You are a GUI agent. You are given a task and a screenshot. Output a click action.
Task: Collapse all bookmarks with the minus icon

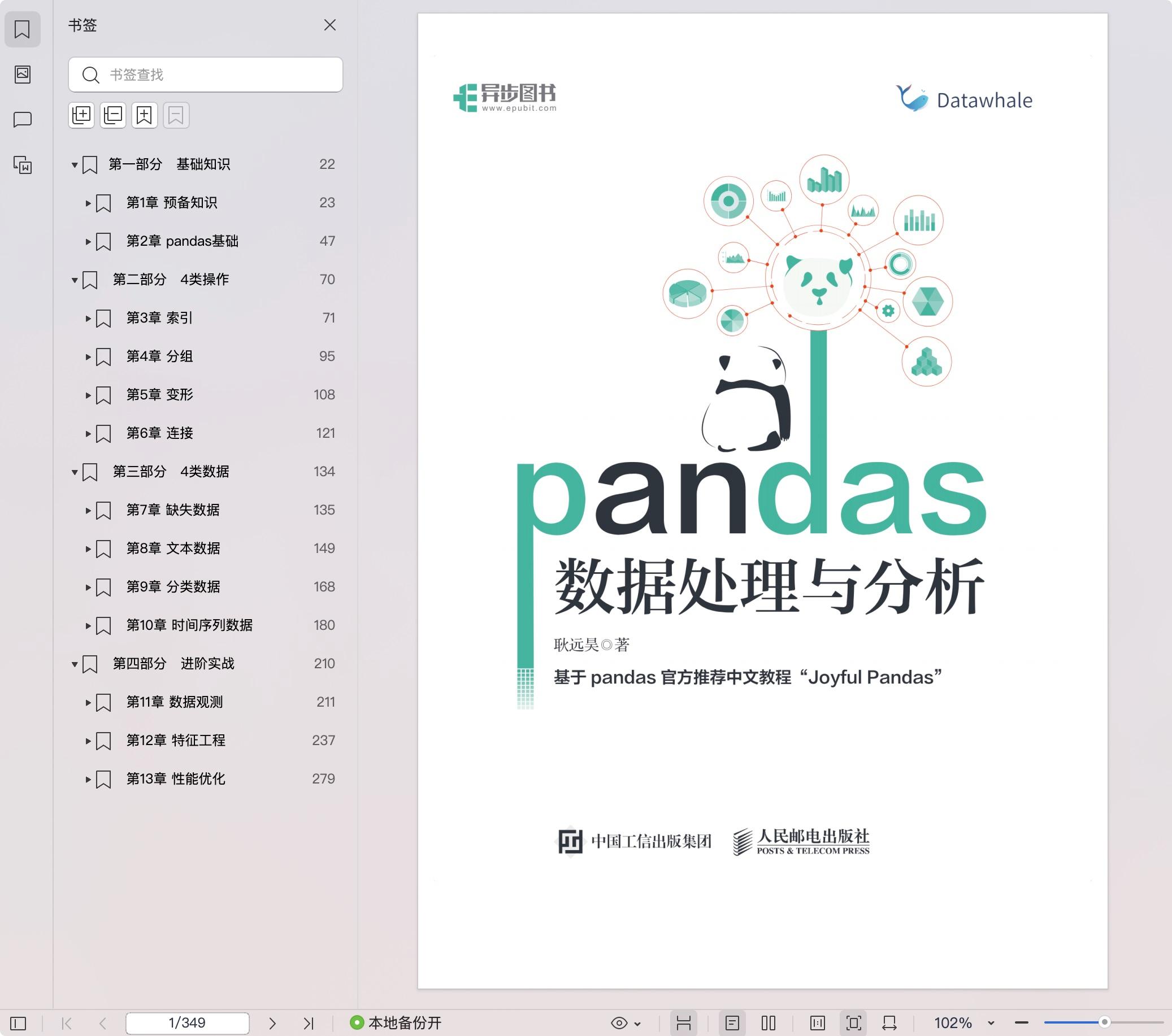coord(113,115)
